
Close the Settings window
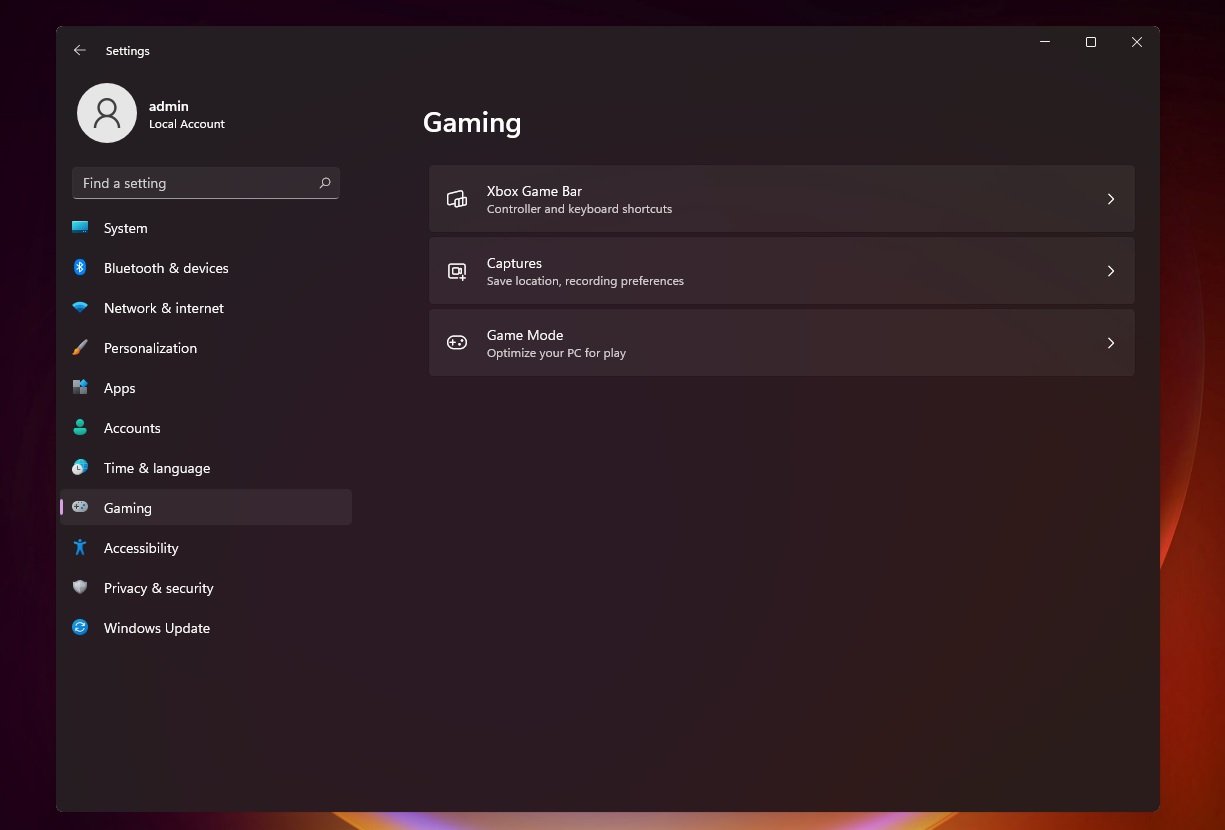click(1137, 42)
